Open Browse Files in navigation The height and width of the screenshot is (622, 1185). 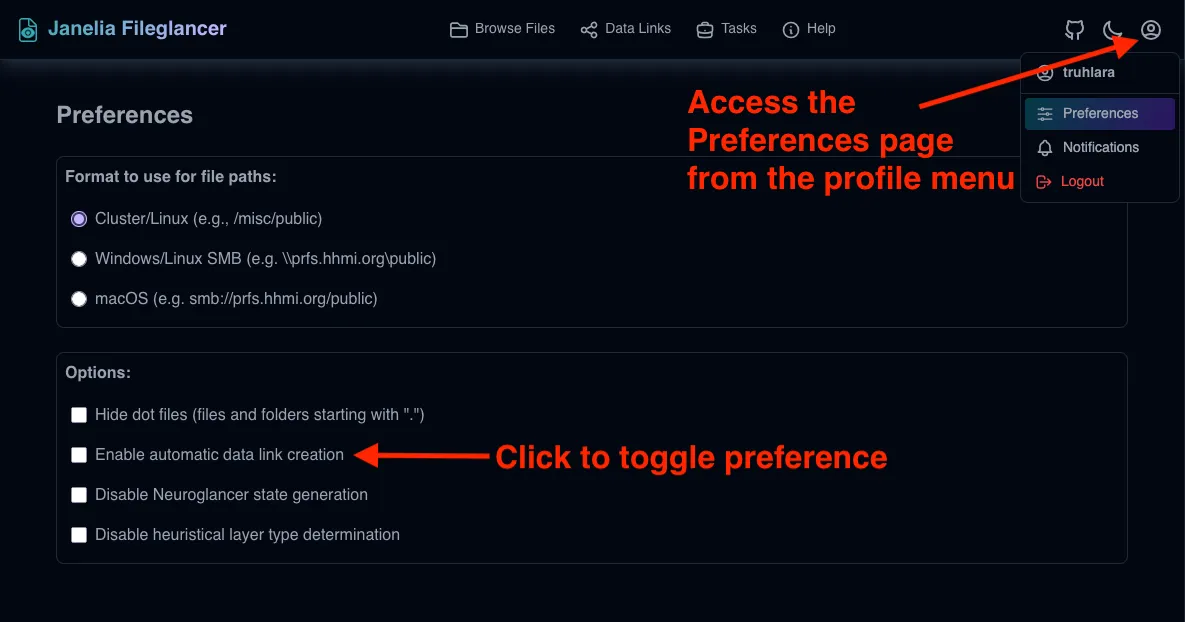point(502,29)
